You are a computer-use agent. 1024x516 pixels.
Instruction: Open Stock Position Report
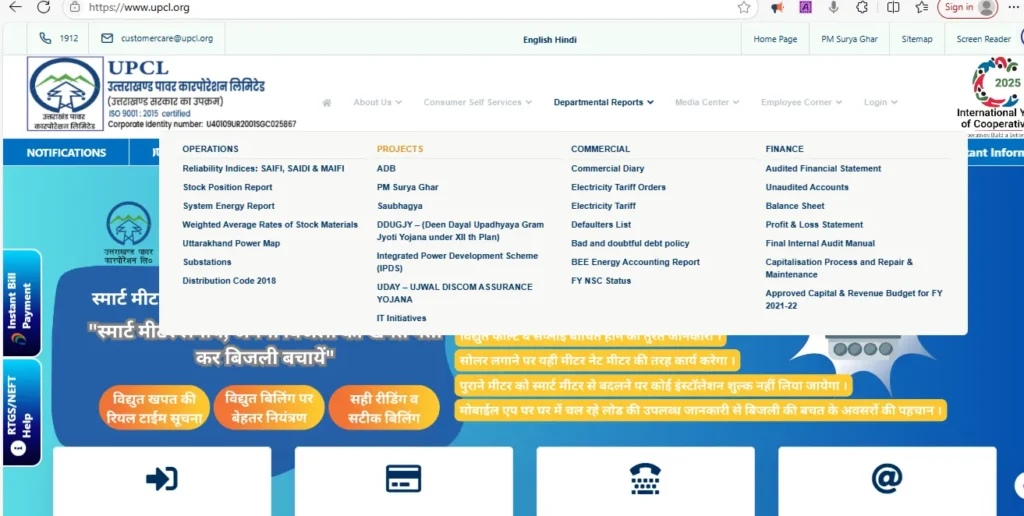coord(227,187)
